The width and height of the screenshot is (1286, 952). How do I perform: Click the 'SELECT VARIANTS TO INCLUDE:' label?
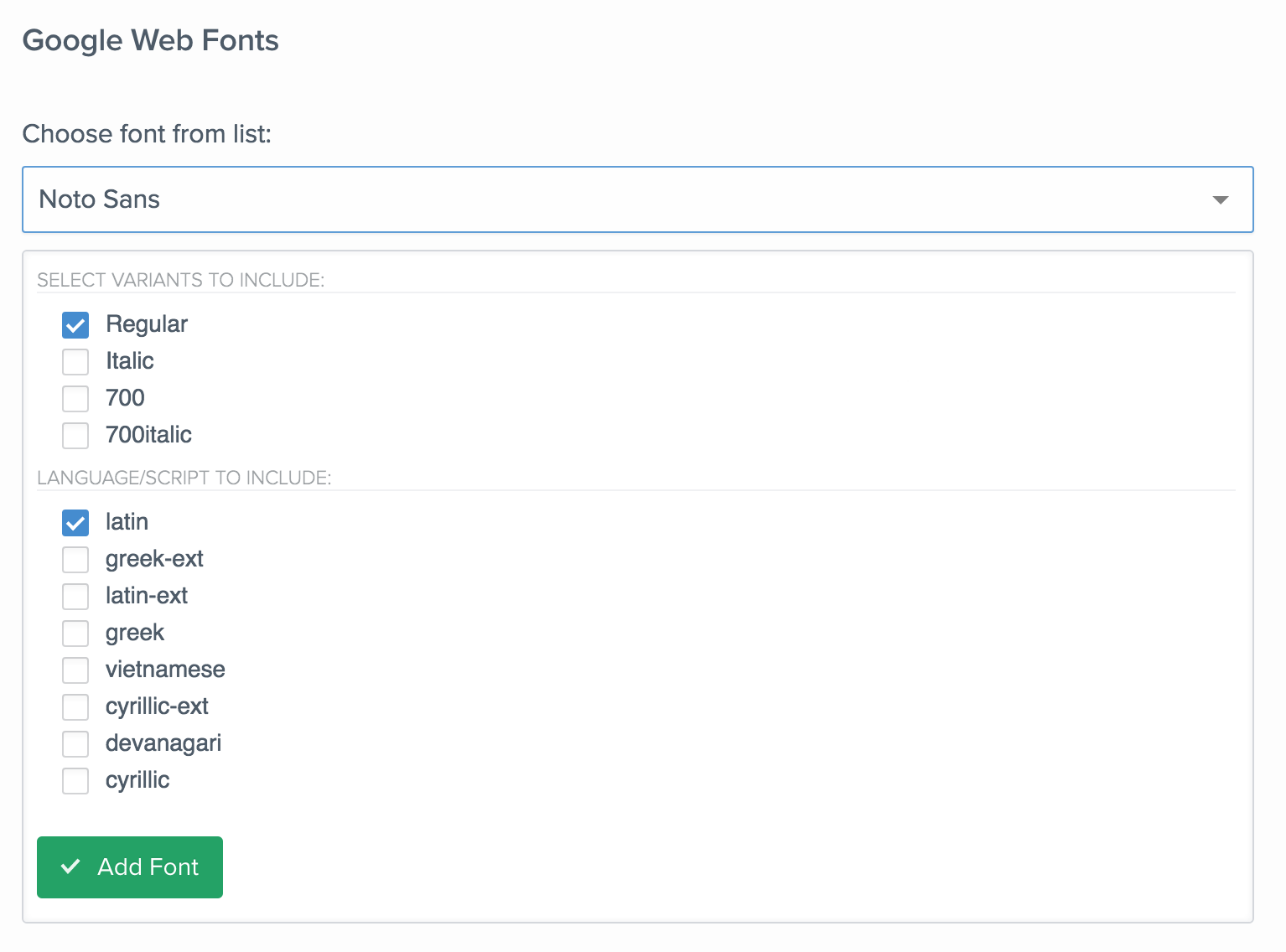coord(180,280)
